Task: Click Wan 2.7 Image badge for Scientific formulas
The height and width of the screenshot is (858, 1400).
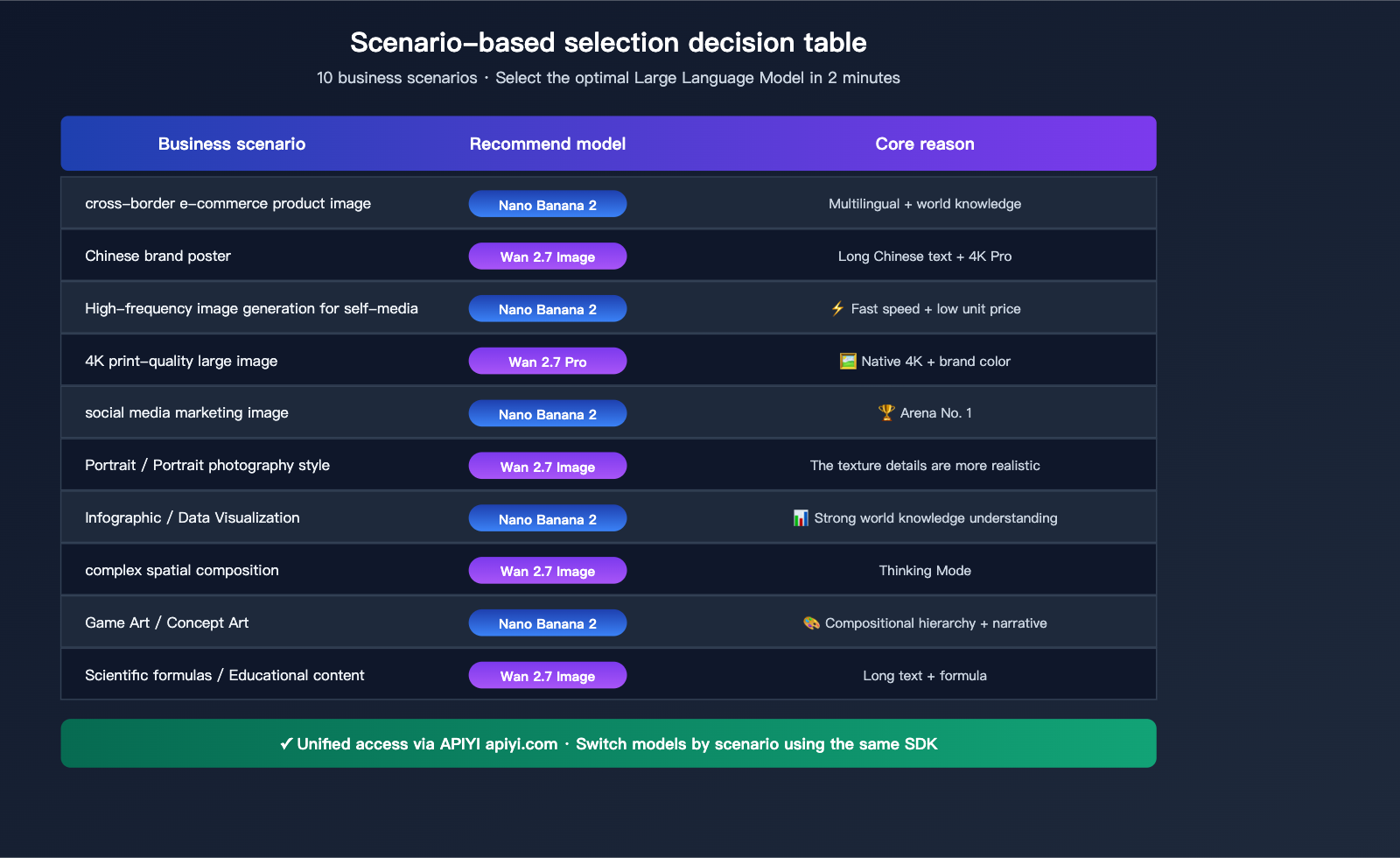Action: [548, 675]
